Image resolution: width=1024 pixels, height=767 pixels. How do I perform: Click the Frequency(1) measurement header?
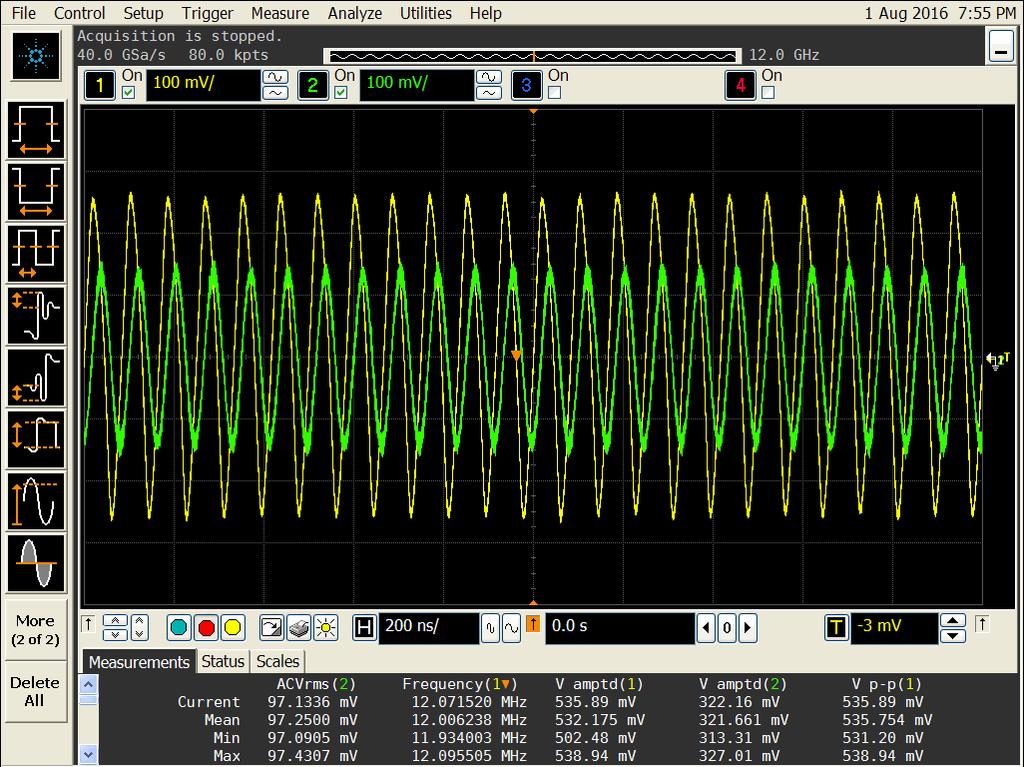point(460,684)
